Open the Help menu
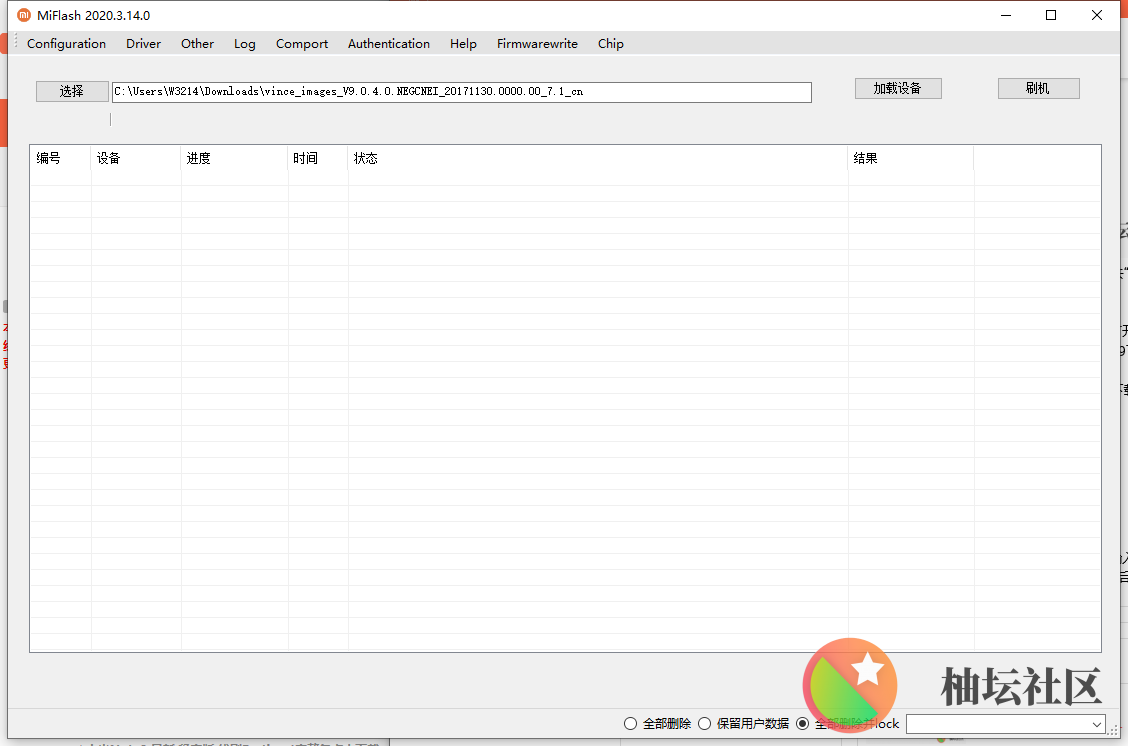The height and width of the screenshot is (746, 1128). point(463,44)
